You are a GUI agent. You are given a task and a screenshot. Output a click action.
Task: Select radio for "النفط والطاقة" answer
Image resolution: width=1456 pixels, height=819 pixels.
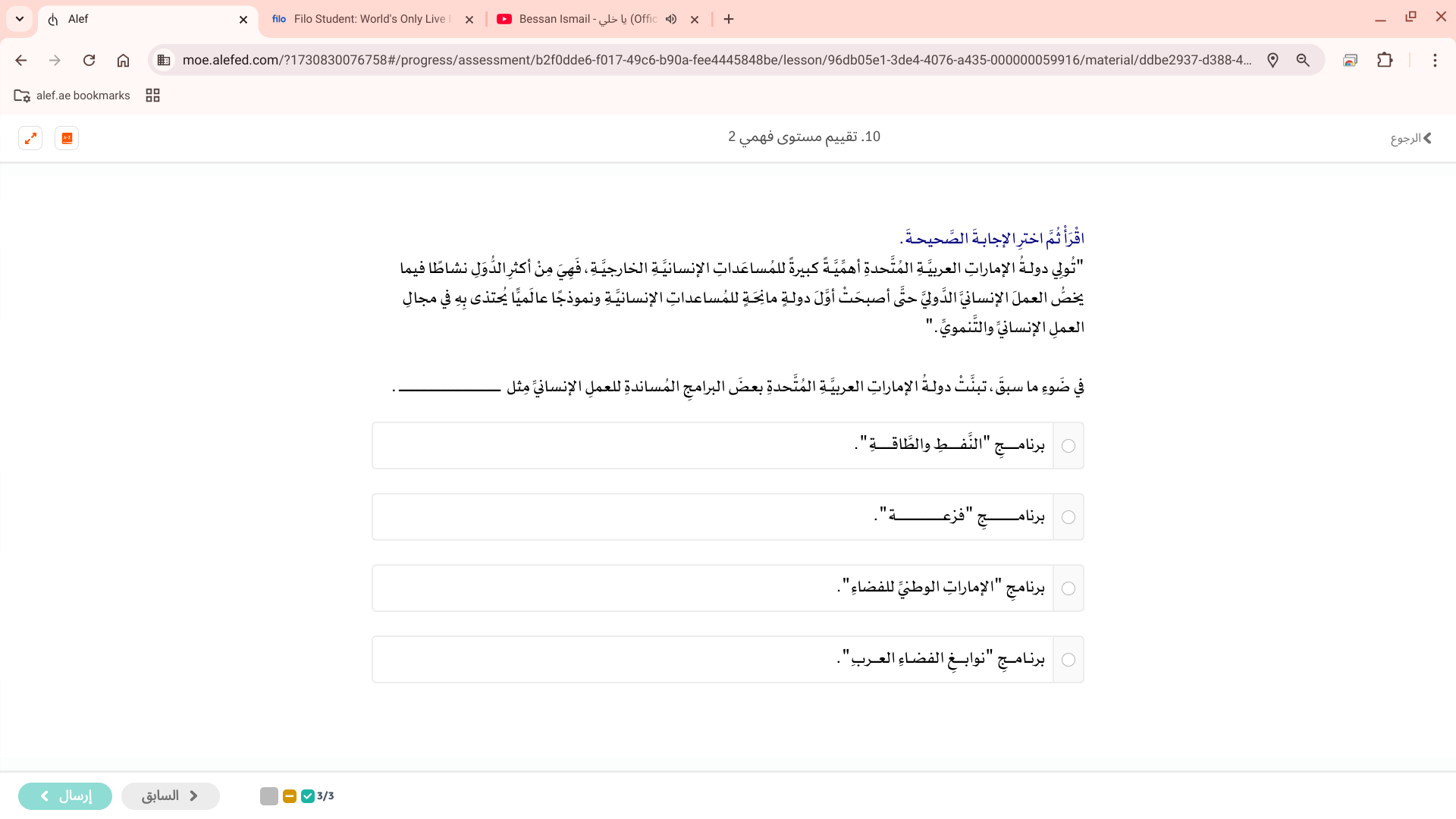point(1068,446)
